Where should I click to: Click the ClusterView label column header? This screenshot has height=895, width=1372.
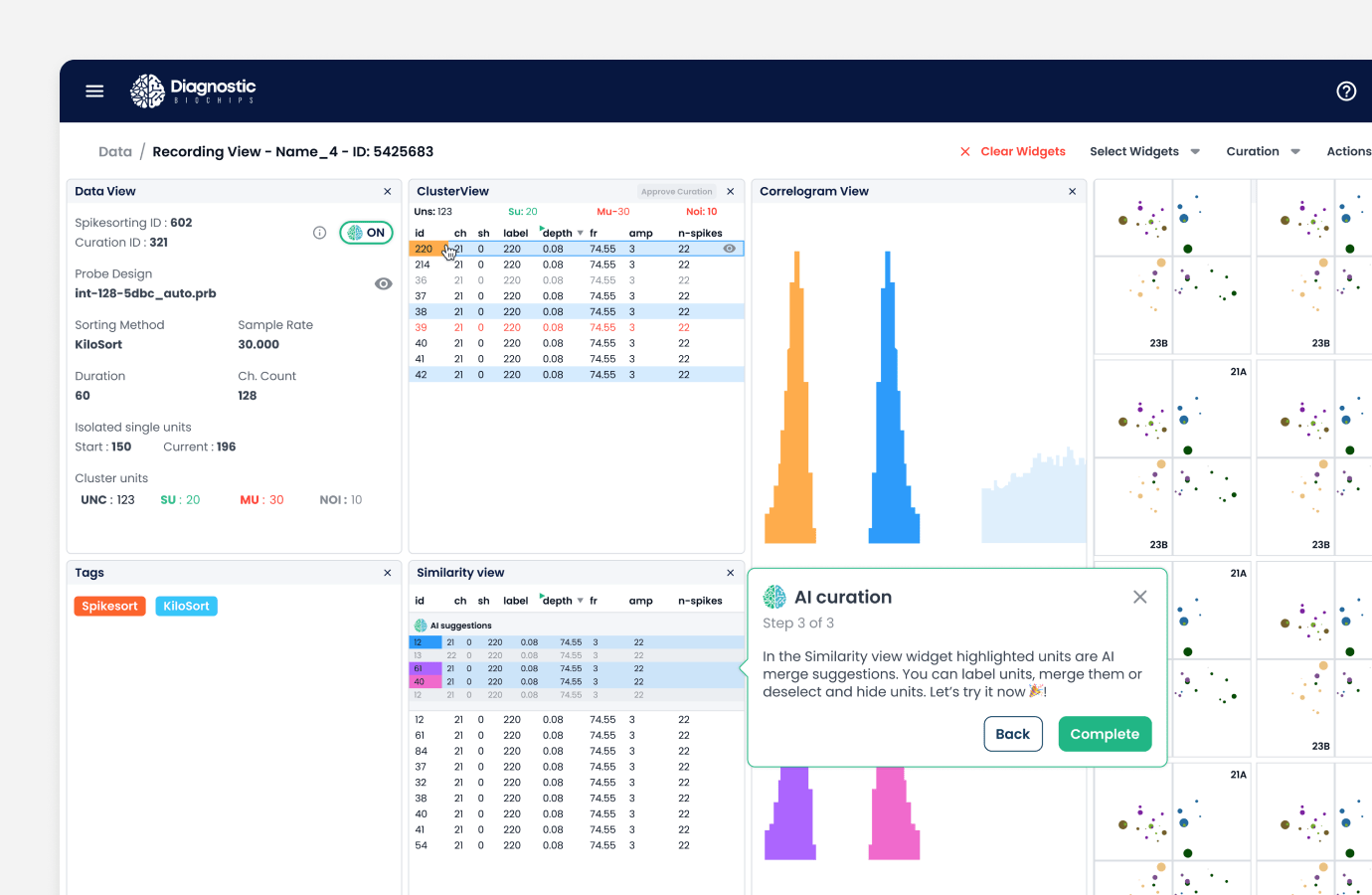click(x=516, y=234)
